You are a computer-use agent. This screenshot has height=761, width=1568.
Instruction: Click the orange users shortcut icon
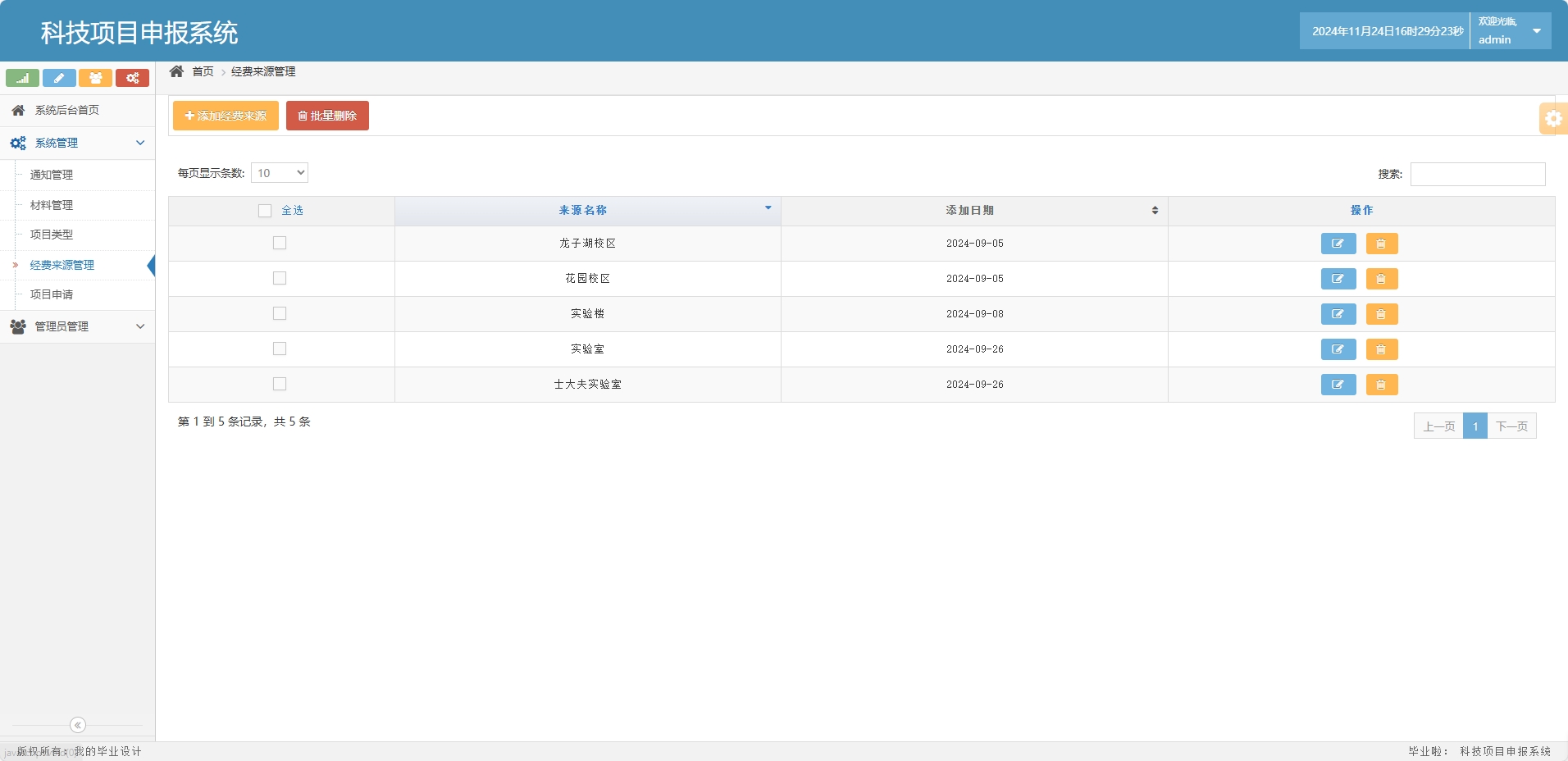click(95, 78)
